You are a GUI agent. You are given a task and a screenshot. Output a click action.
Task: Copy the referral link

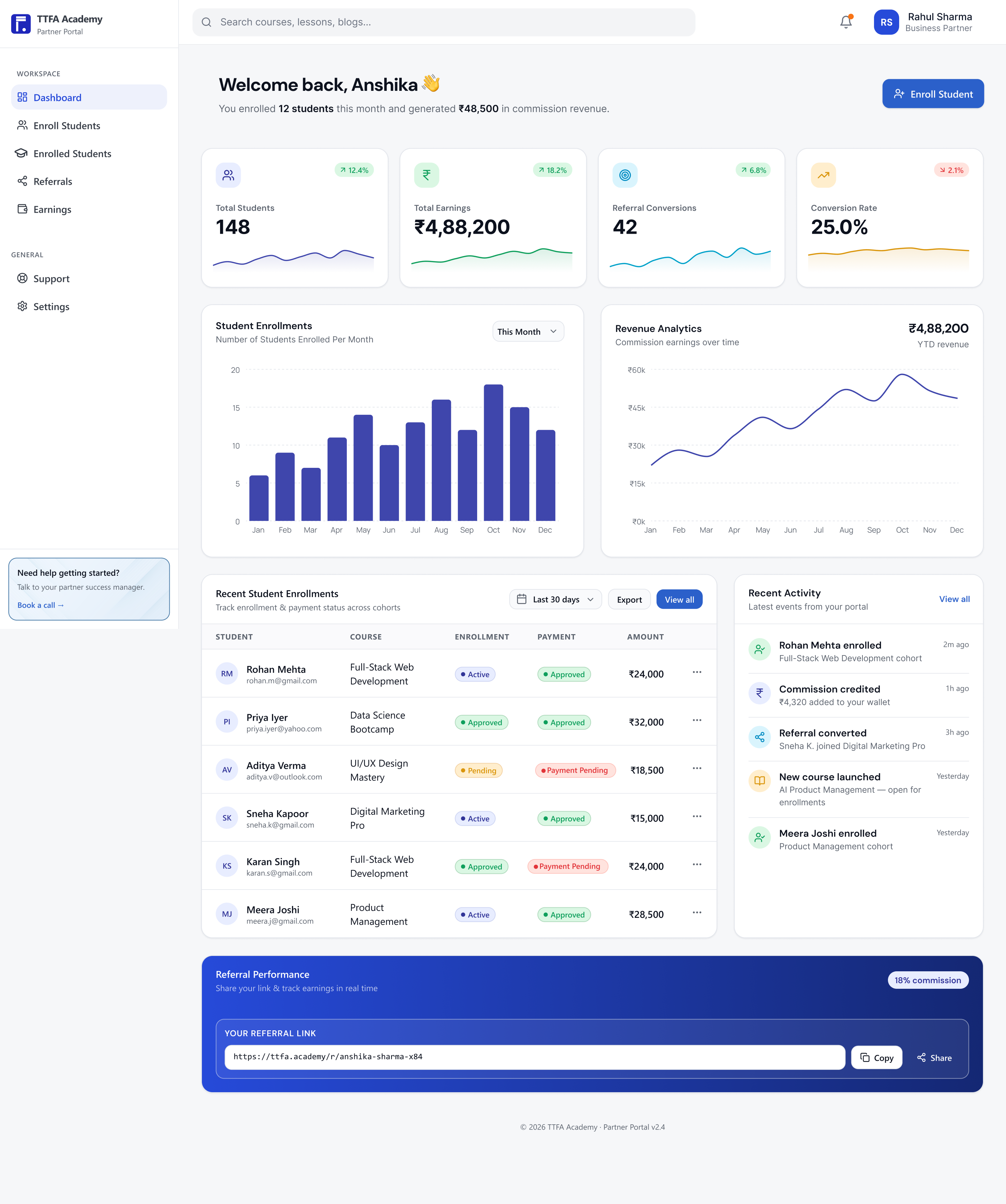(876, 1057)
